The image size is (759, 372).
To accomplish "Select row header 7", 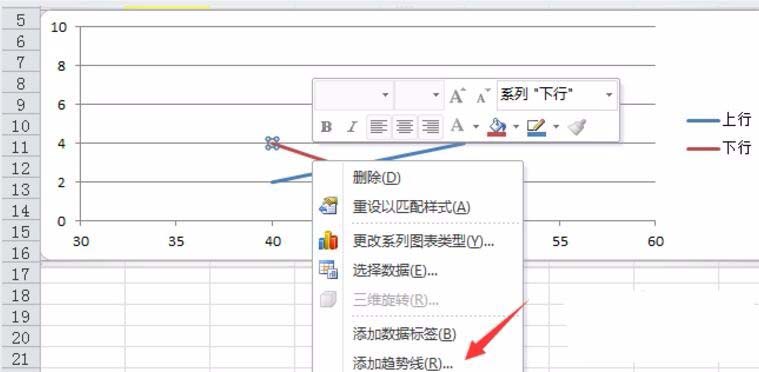I will click(20, 62).
